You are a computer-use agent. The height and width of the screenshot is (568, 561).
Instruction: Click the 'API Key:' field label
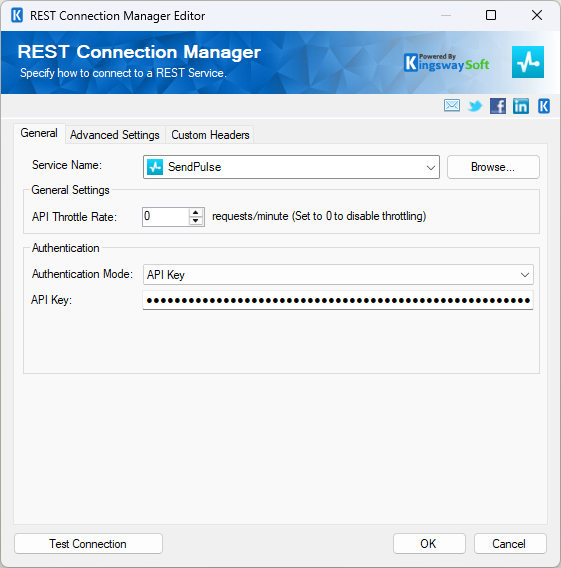51,300
